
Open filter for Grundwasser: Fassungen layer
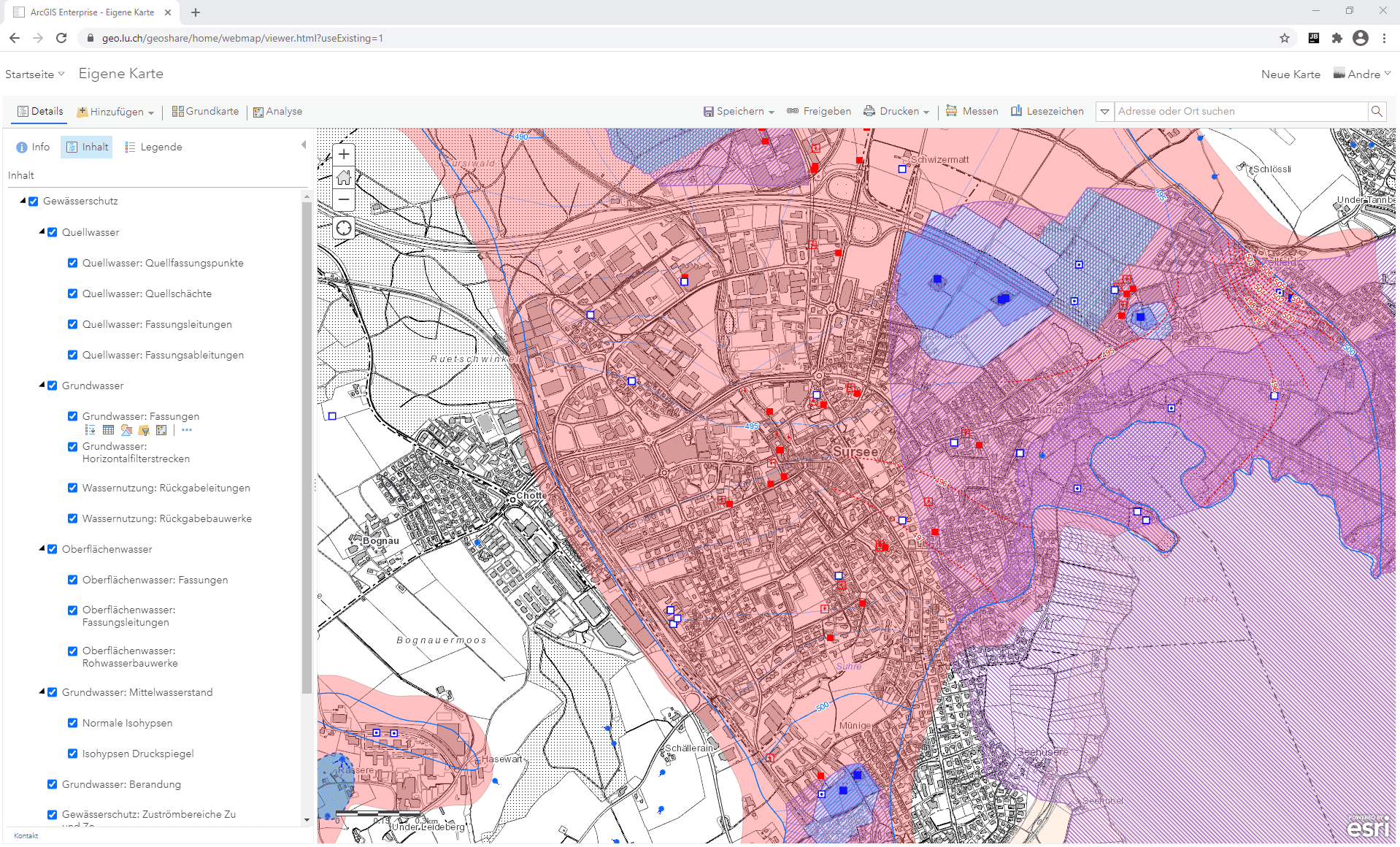click(144, 430)
